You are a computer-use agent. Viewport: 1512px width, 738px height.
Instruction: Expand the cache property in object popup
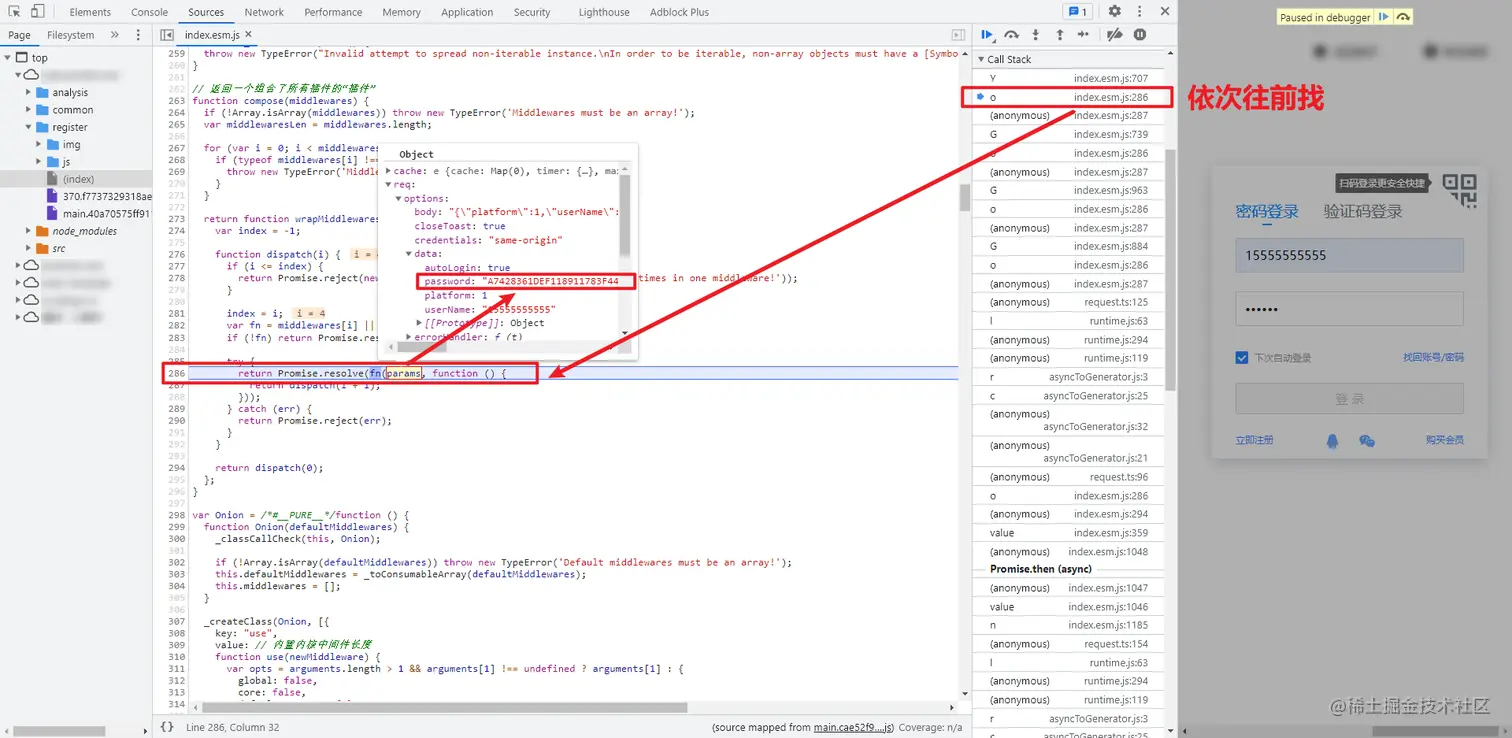click(x=388, y=171)
